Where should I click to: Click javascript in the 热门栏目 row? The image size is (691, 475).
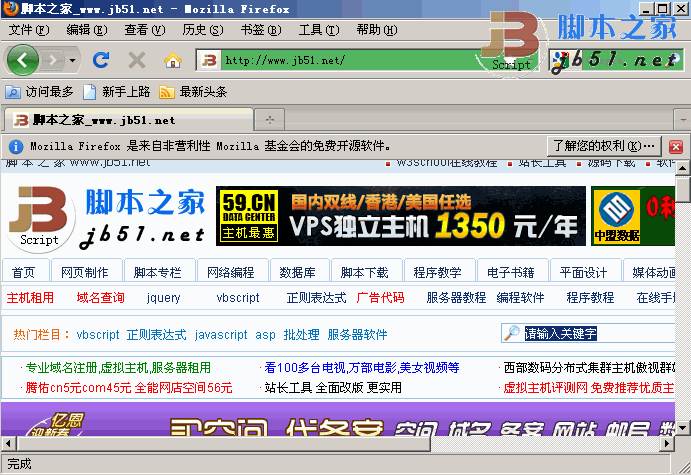[221, 335]
